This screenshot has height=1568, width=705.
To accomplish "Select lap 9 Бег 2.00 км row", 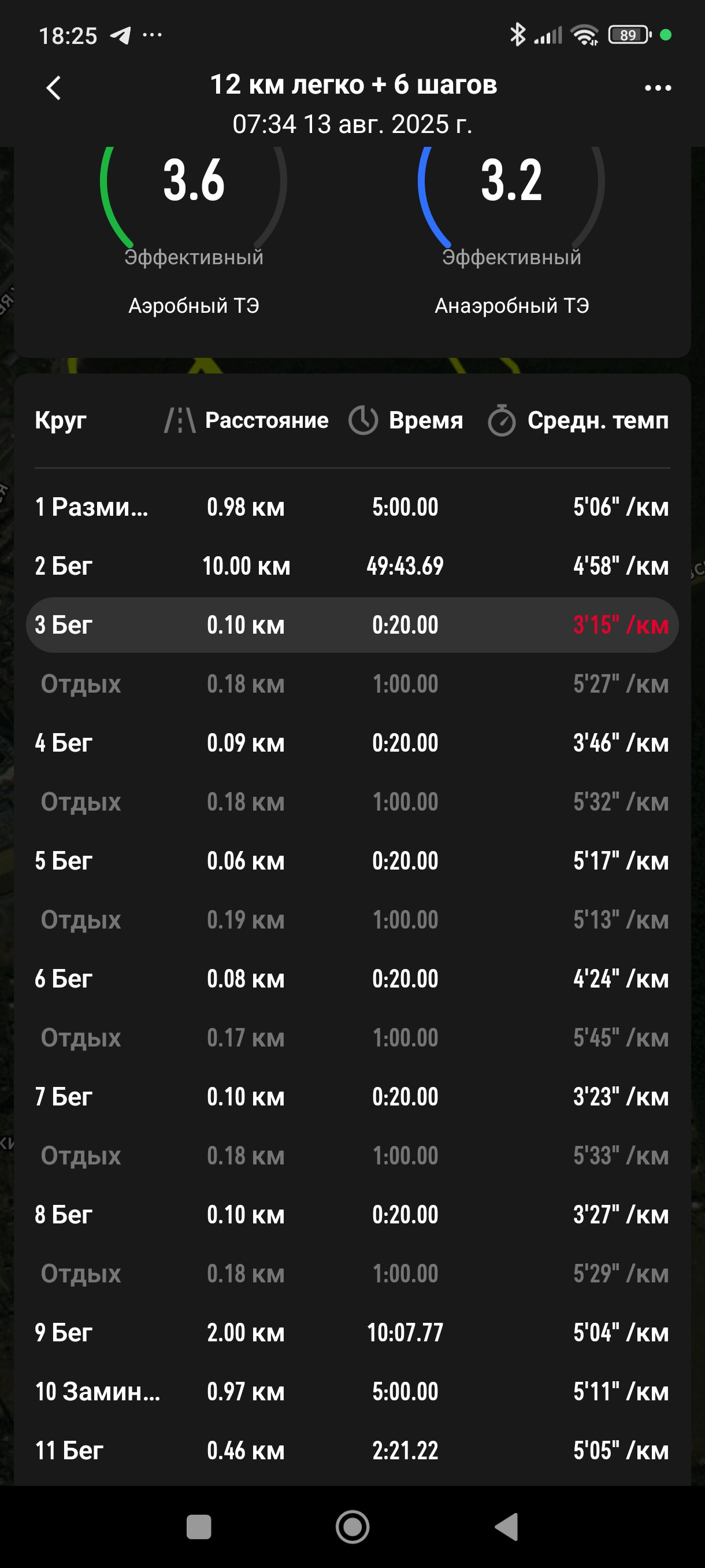I will 352,1333.
